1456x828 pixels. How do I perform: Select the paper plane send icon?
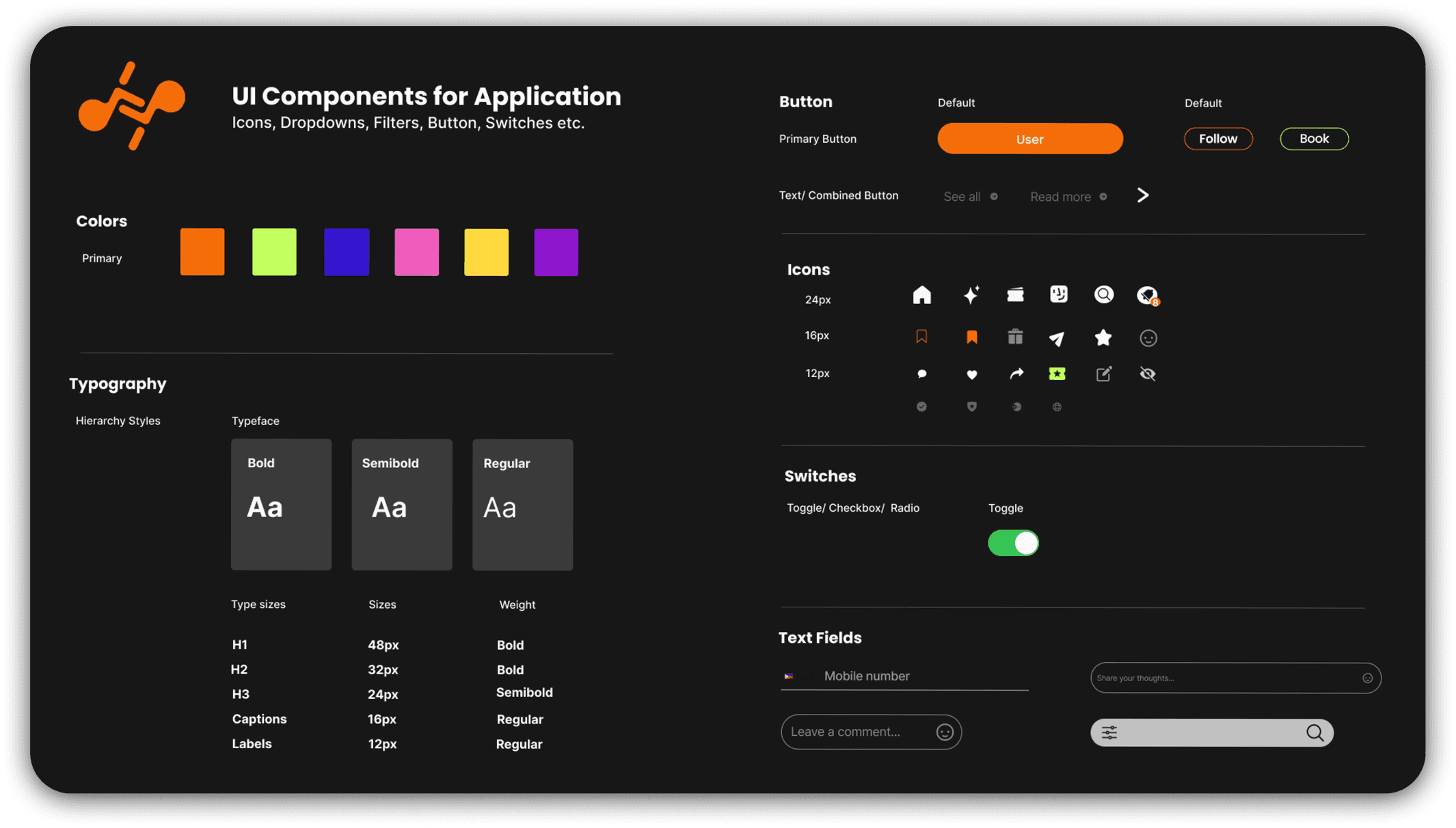[1057, 338]
